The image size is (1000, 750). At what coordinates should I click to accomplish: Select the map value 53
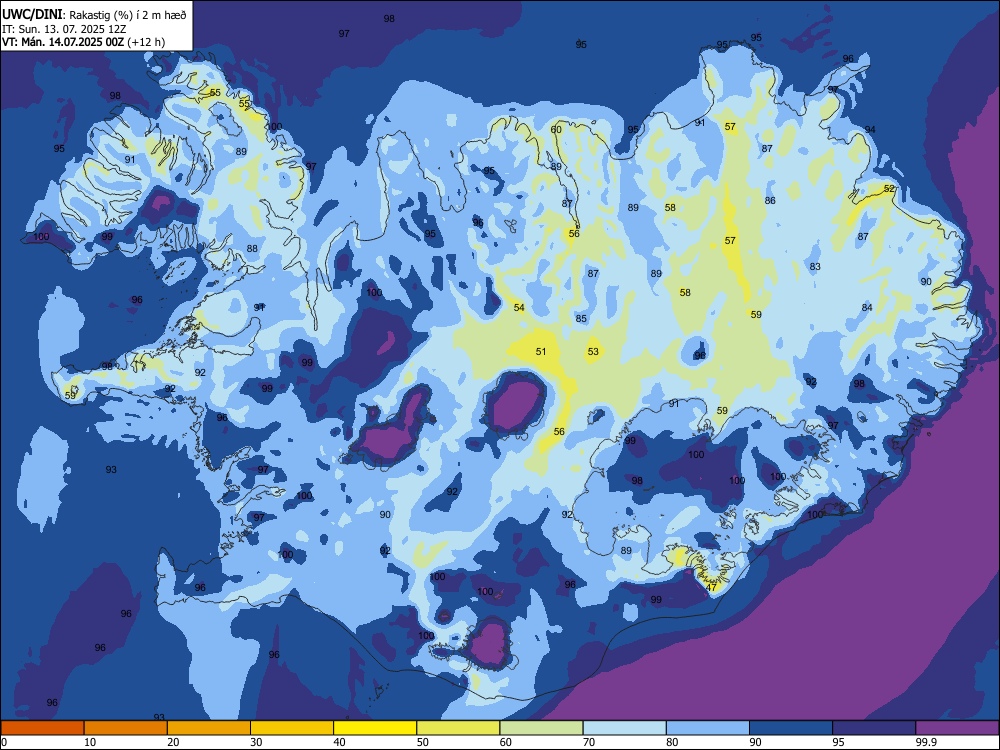(x=593, y=351)
